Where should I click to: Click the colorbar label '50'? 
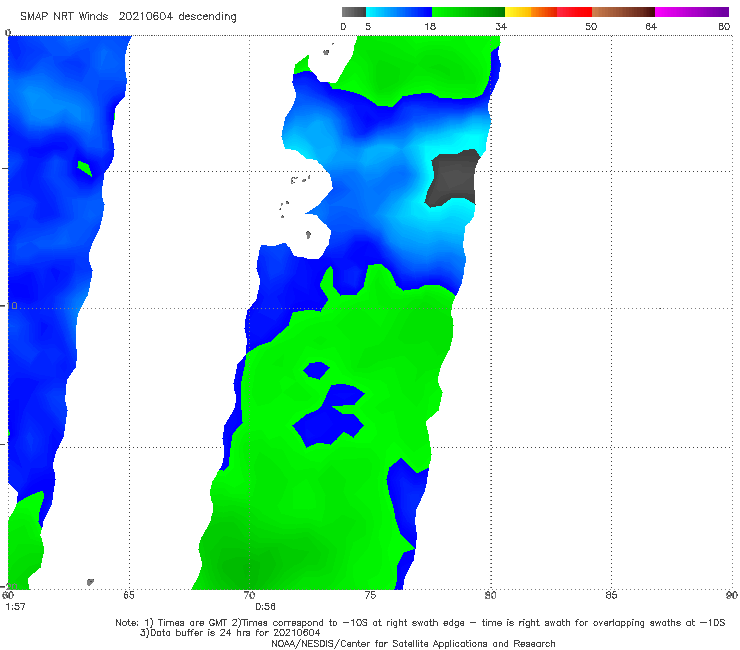pyautogui.click(x=591, y=27)
